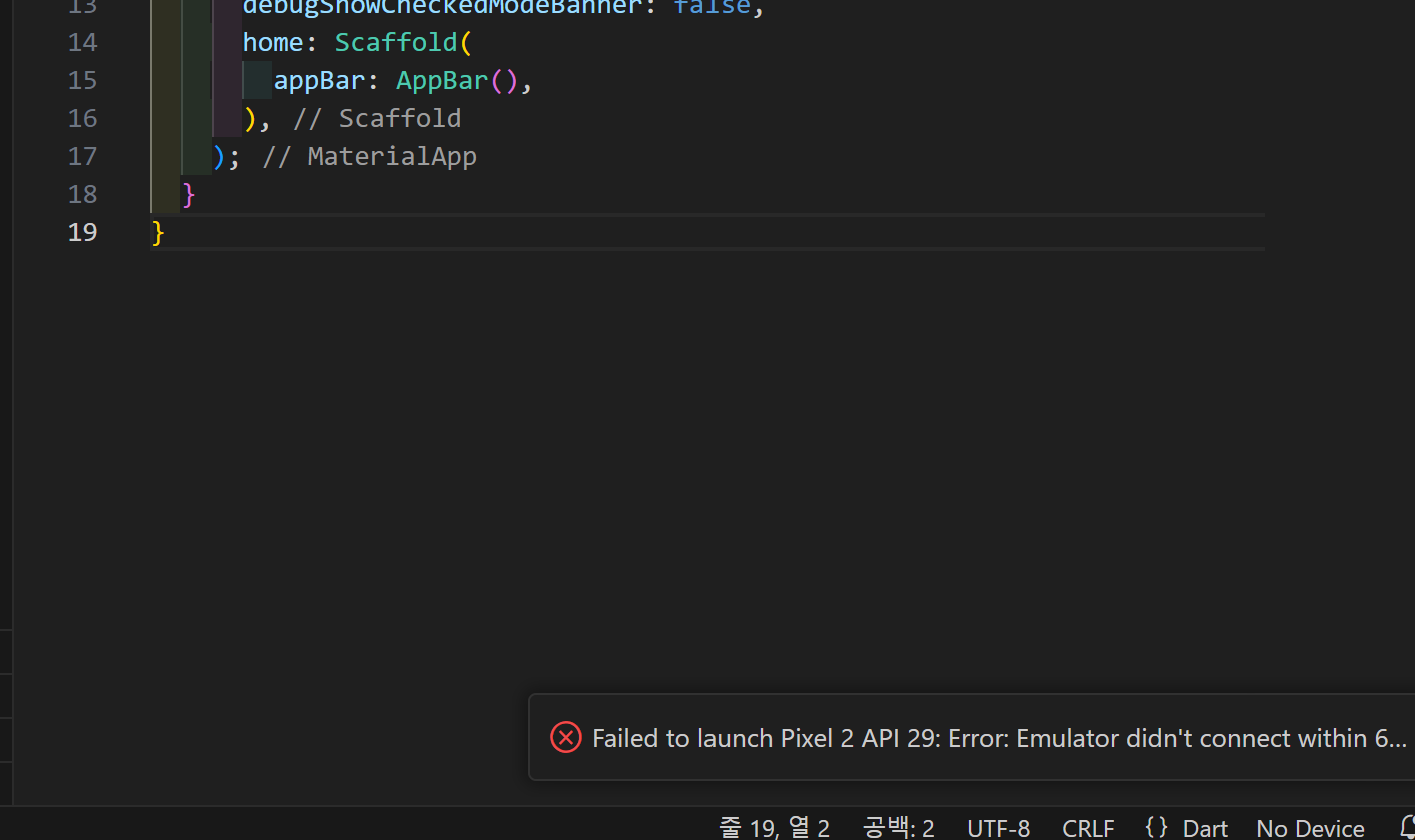Click the 'Failed to launch Pixel 2 API 29' message

999,738
